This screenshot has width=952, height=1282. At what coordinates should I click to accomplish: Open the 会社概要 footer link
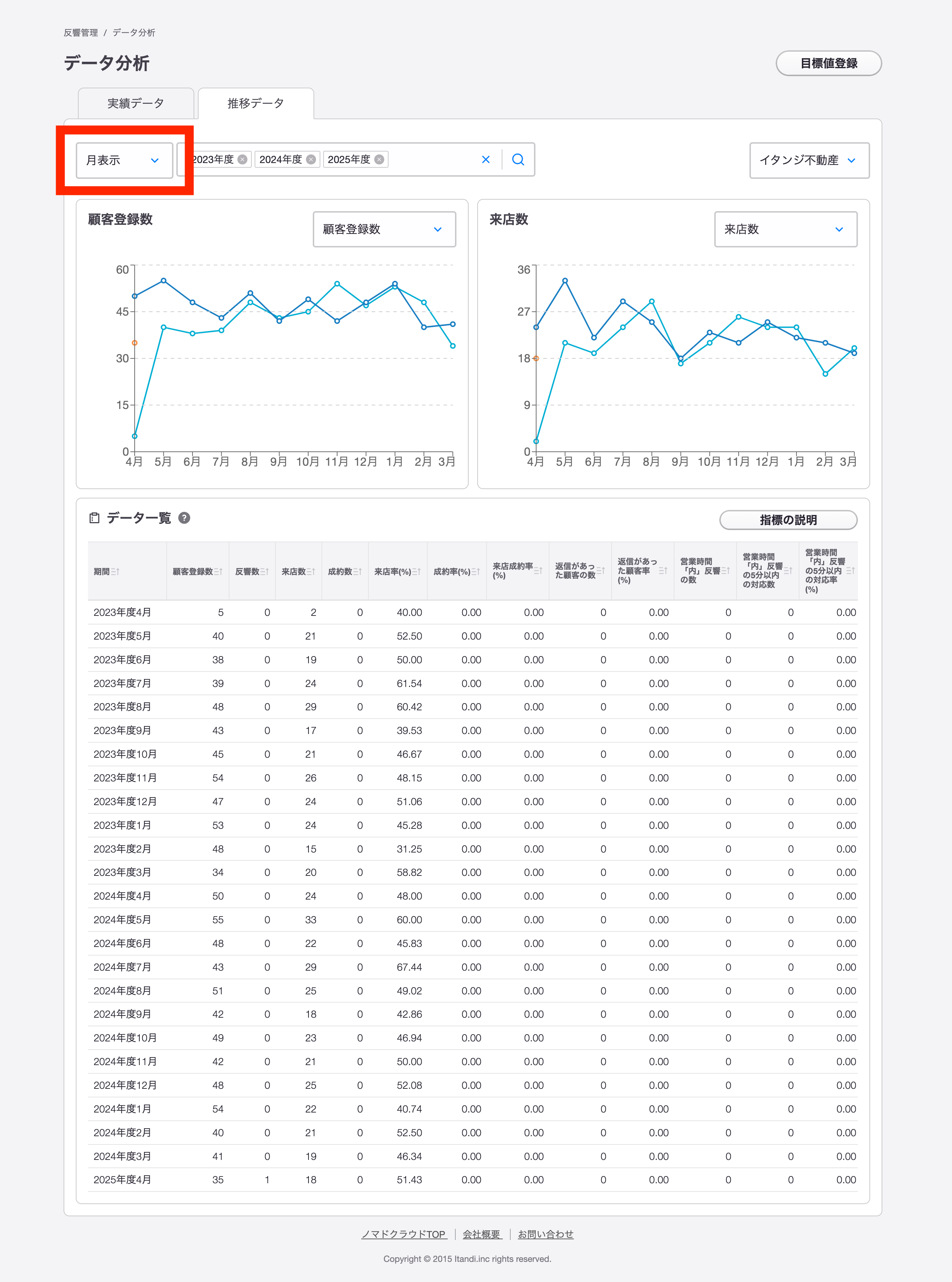click(482, 1234)
